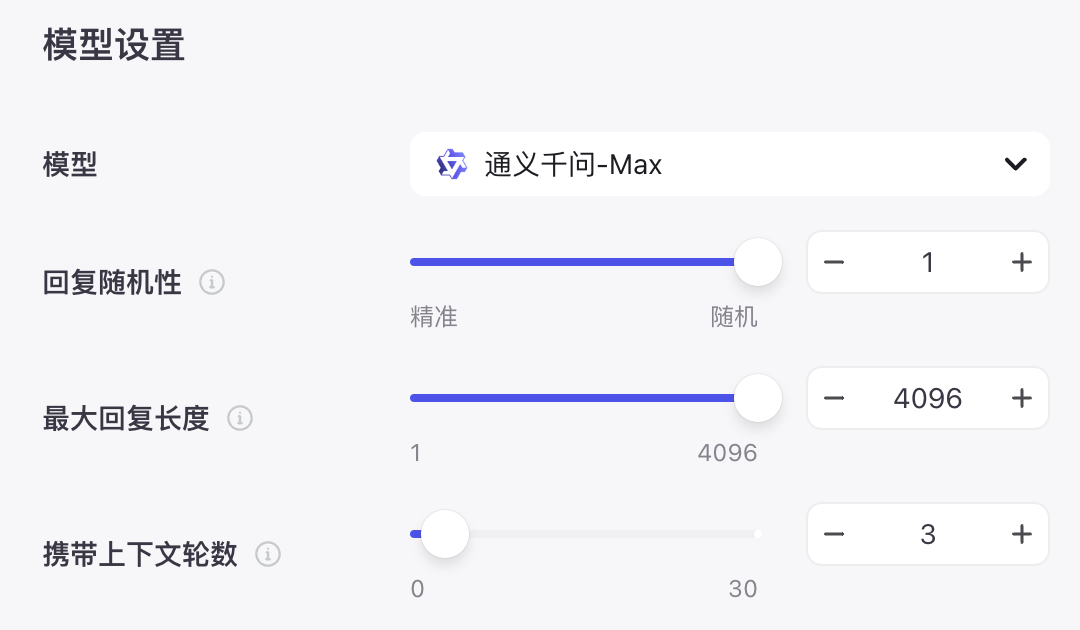Click the dropdown chevron arrow for 模型
The width and height of the screenshot is (1080, 630).
pos(1015,164)
